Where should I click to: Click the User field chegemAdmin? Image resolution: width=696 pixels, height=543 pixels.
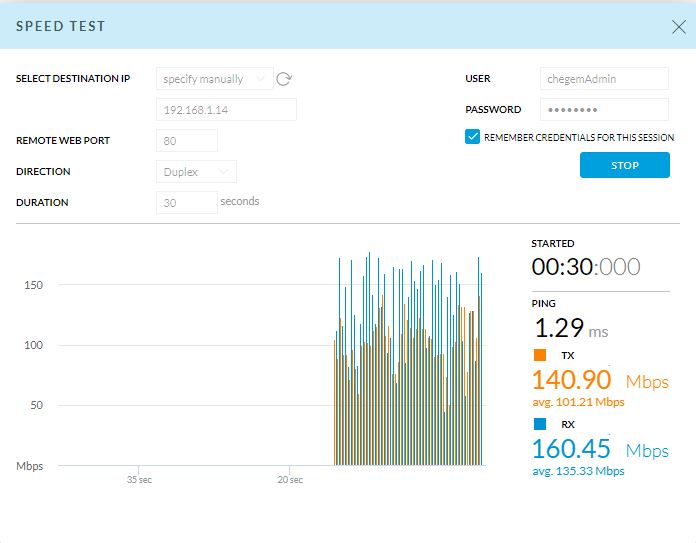[604, 79]
